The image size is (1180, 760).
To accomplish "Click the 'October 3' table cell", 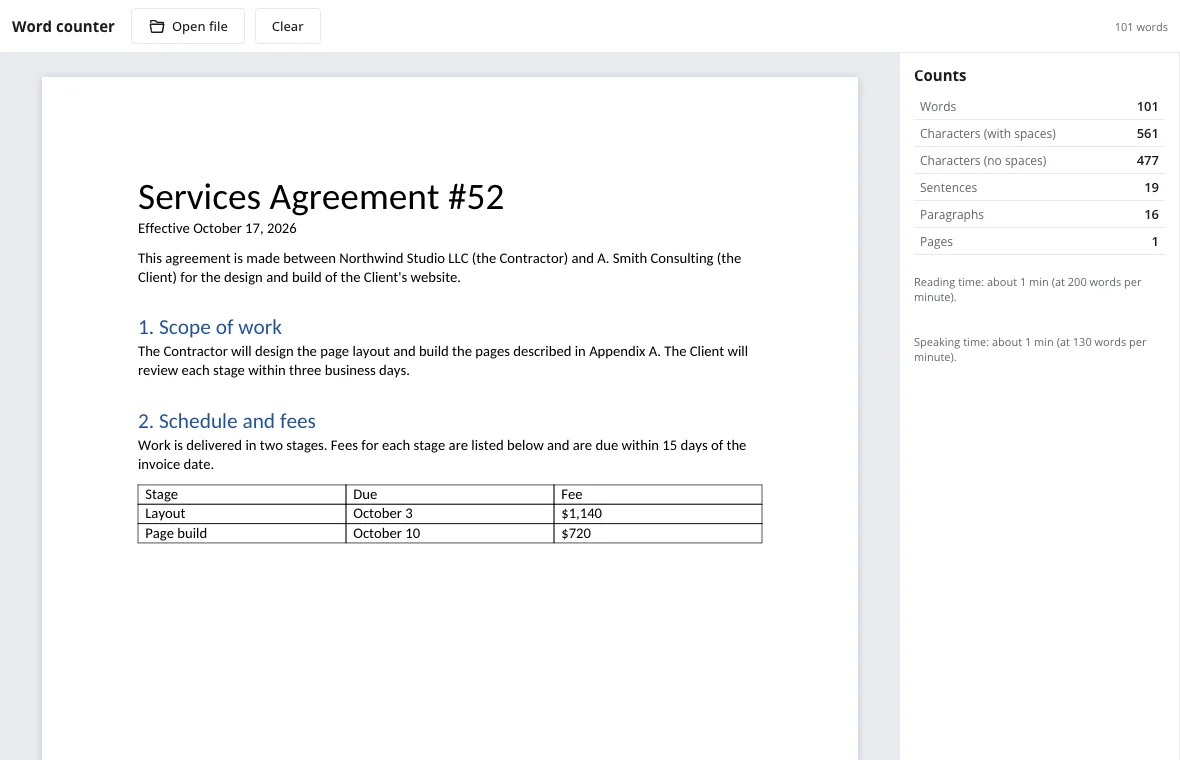I will [450, 514].
